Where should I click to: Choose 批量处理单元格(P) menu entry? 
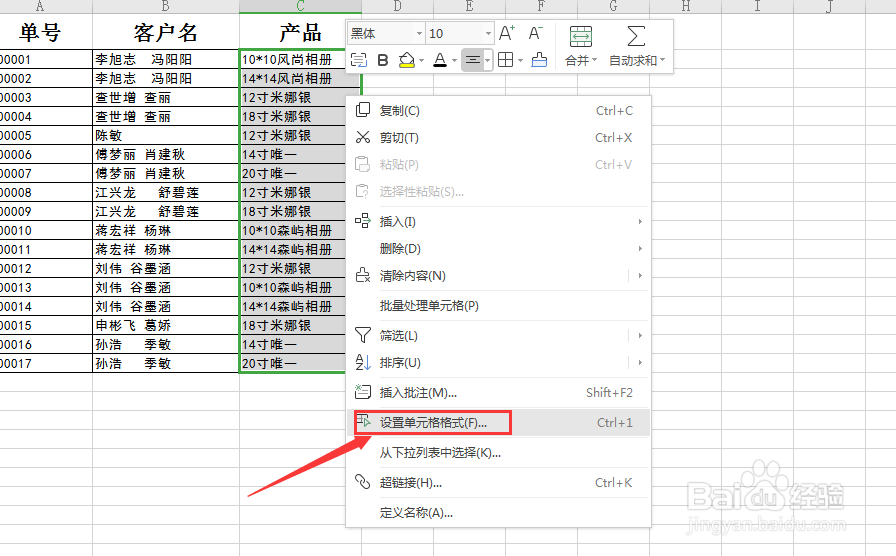(x=498, y=306)
